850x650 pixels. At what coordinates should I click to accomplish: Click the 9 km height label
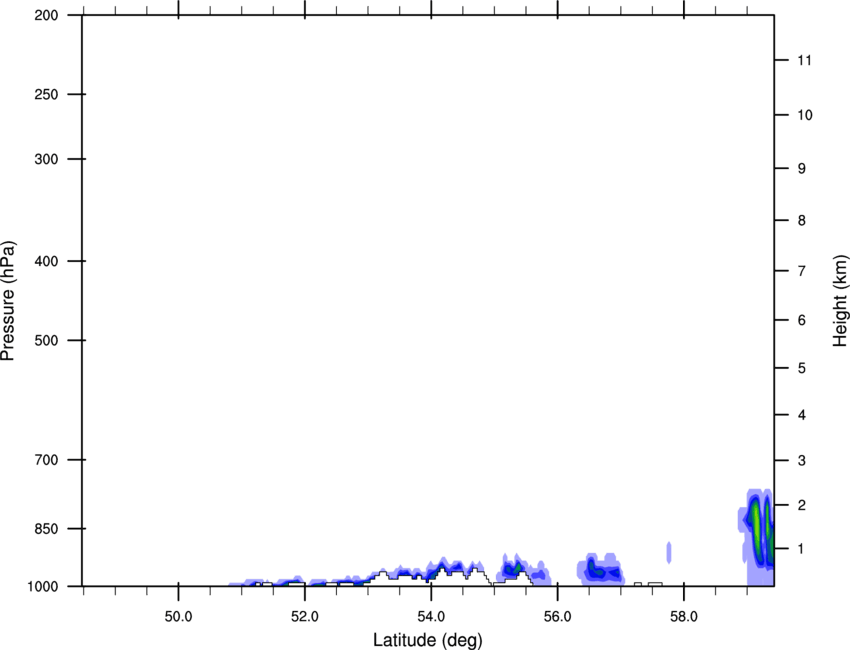(802, 169)
